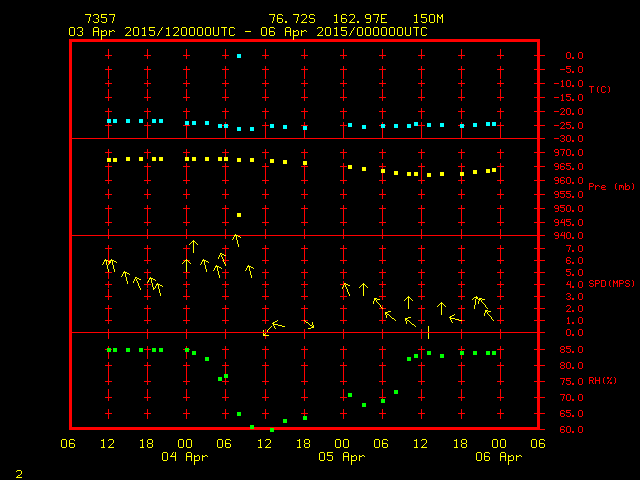Click the lowest green humidity point near 60%

(x=271, y=429)
